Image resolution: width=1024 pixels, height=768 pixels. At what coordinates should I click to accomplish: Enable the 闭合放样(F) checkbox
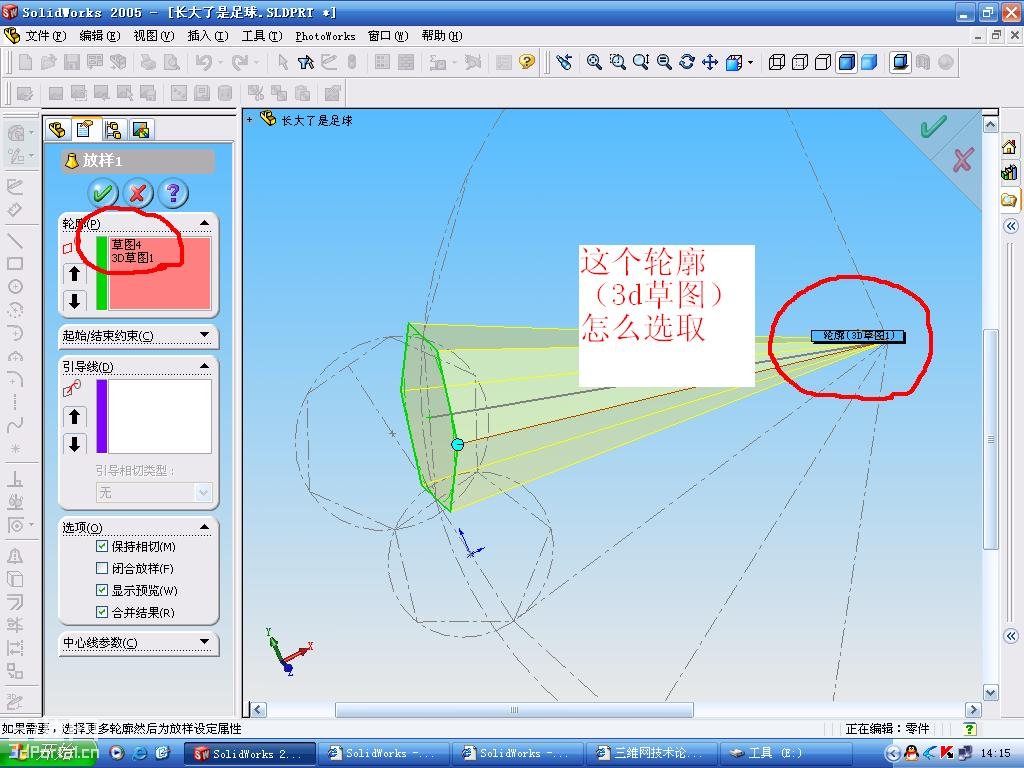[x=102, y=568]
